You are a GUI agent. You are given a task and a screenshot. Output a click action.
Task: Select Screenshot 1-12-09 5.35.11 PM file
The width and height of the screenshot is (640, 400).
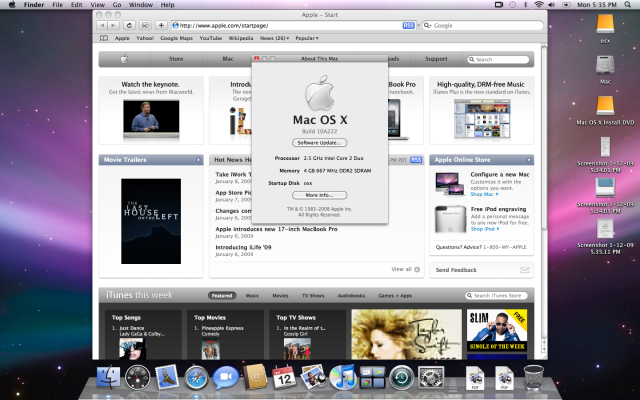[x=605, y=236]
